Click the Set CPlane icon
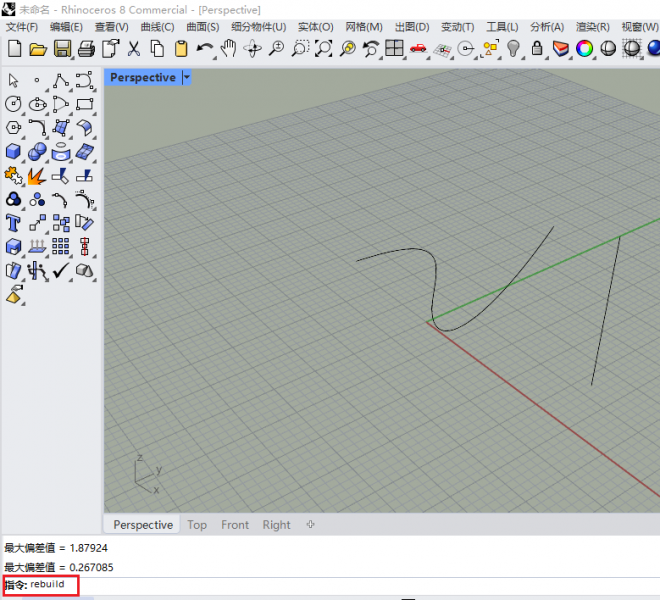Viewport: 660px width, 600px height. click(442, 50)
